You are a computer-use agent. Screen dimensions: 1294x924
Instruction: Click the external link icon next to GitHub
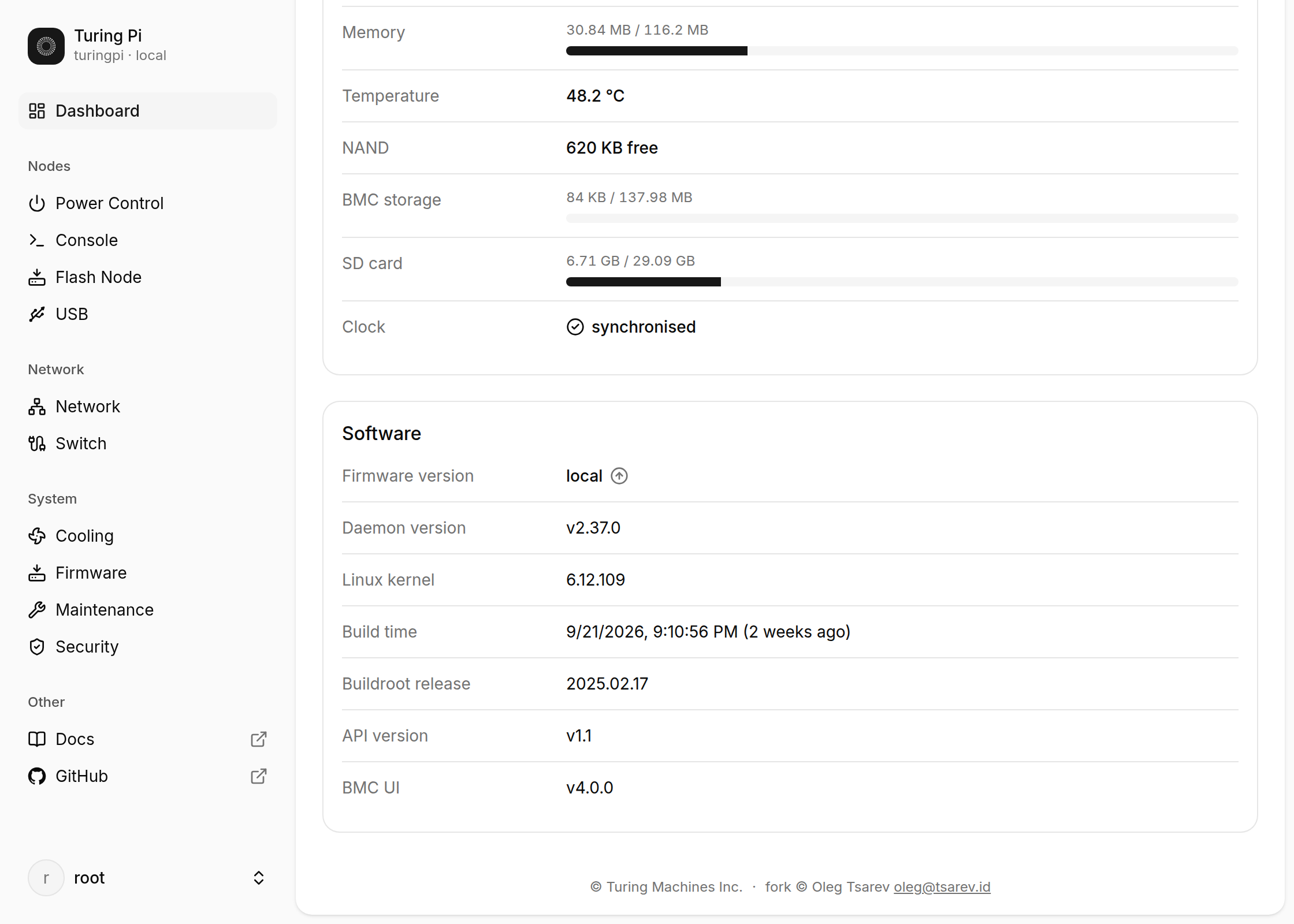[x=259, y=776]
